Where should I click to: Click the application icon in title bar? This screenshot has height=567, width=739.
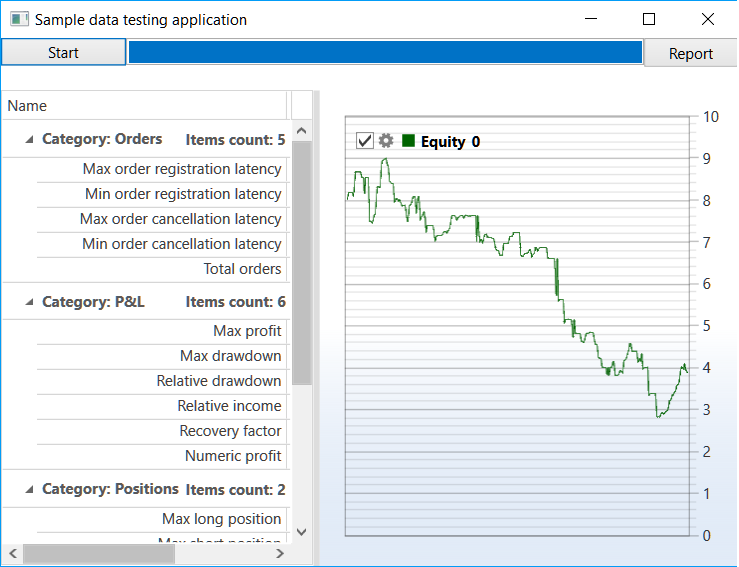[x=19, y=19]
